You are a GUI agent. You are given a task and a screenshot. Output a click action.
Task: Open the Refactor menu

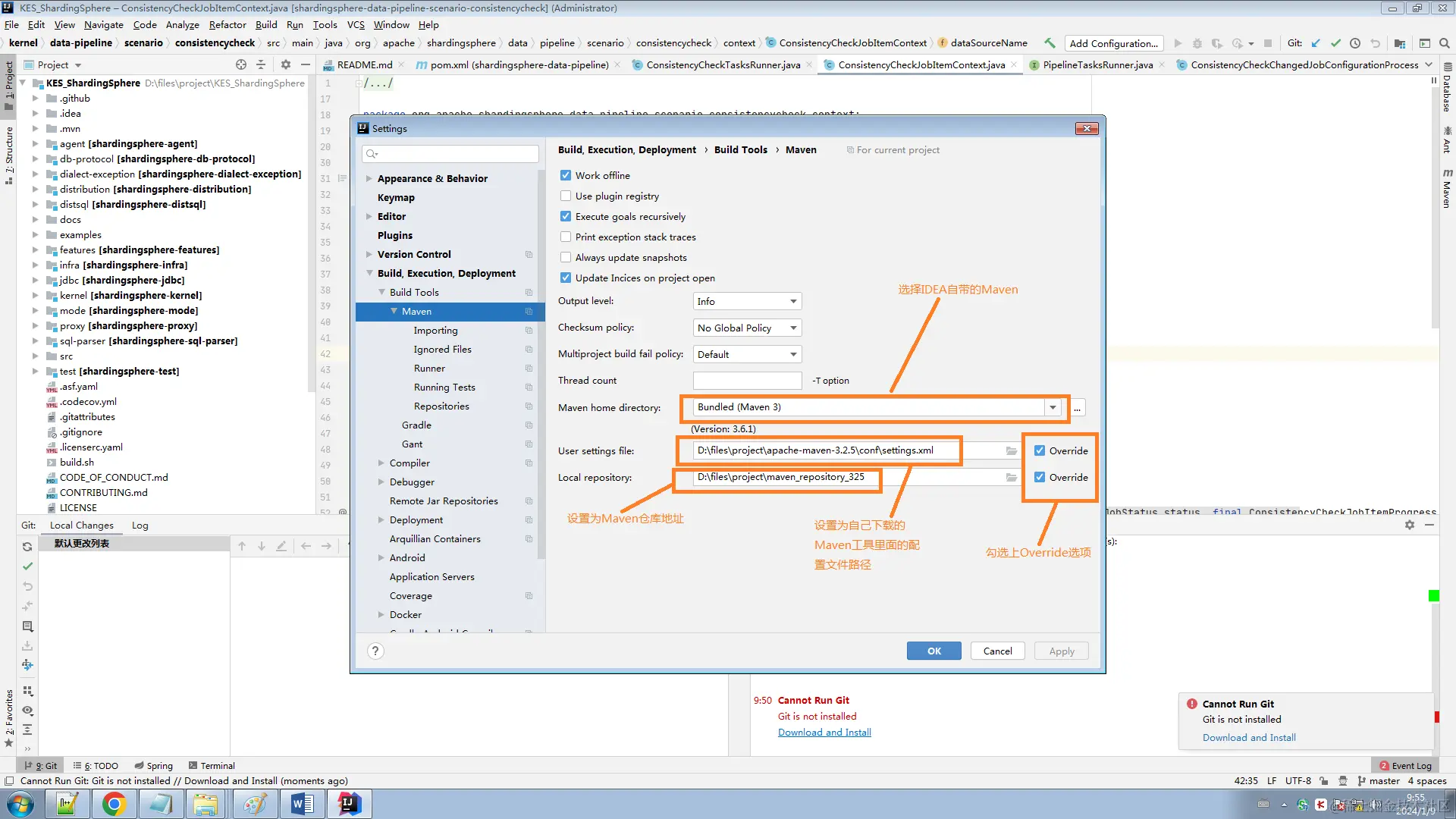(x=227, y=24)
